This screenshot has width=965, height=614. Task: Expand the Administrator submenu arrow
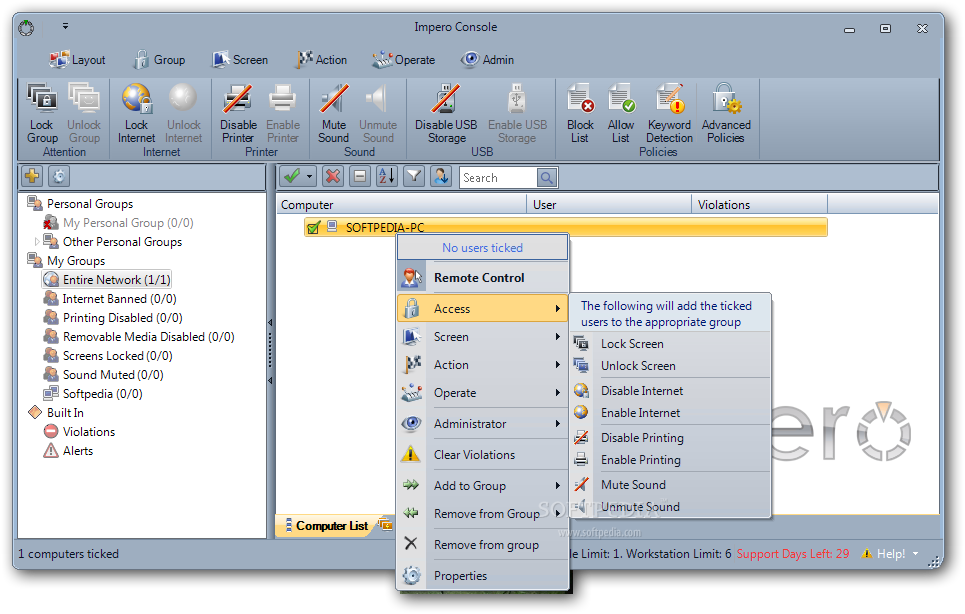557,423
